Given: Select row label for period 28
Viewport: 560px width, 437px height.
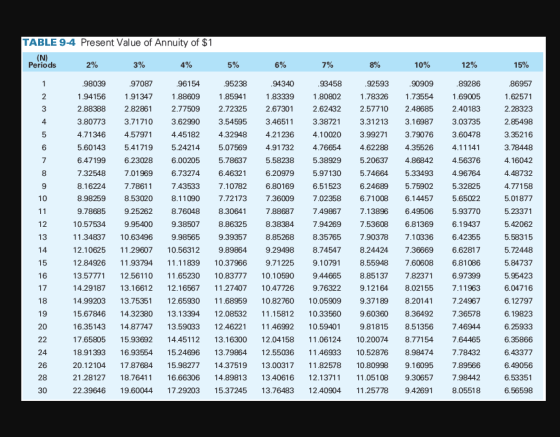Looking at the screenshot, I should coord(42,378).
